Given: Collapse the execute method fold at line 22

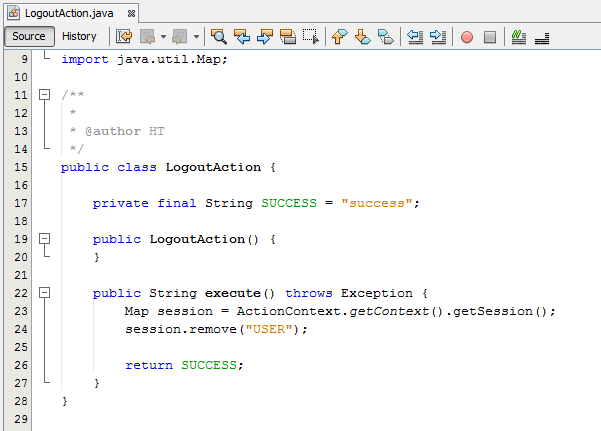Looking at the screenshot, I should [x=44, y=293].
